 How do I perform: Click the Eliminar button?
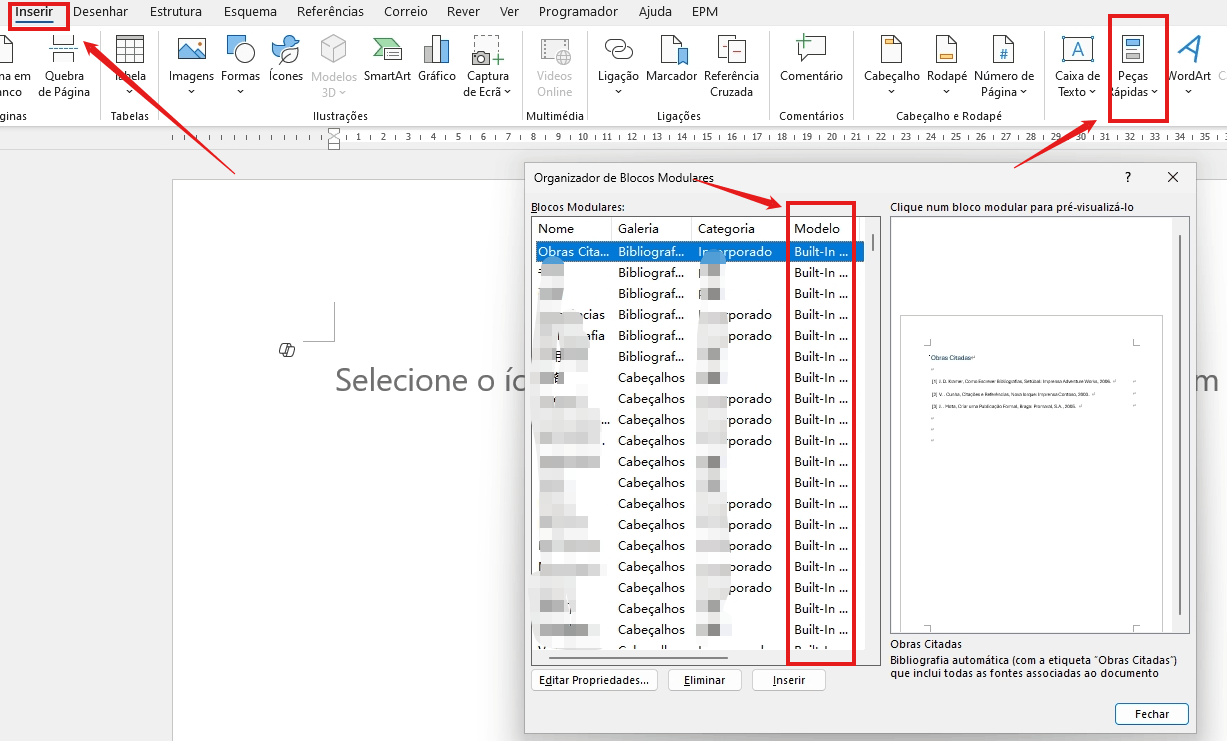pos(705,680)
